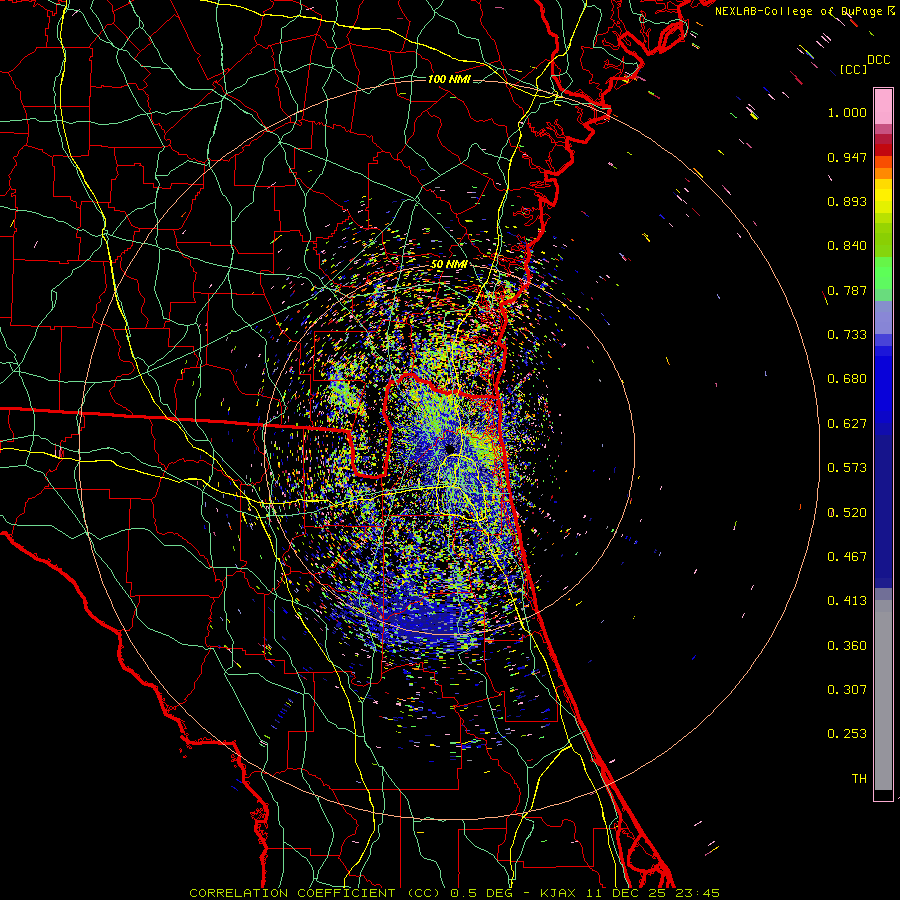
Task: Select the 0.947 scale value
Action: point(847,157)
